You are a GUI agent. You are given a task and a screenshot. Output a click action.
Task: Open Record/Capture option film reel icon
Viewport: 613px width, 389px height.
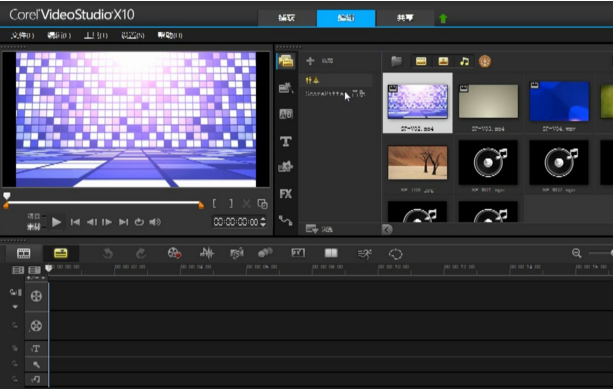coord(174,253)
